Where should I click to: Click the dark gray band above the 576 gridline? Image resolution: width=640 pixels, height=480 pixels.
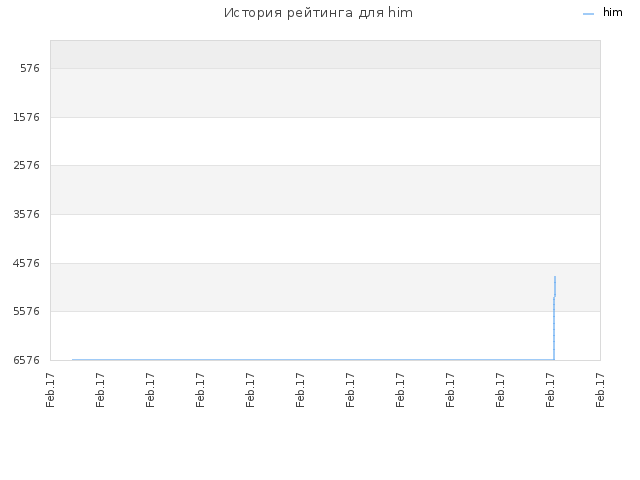coord(325,54)
